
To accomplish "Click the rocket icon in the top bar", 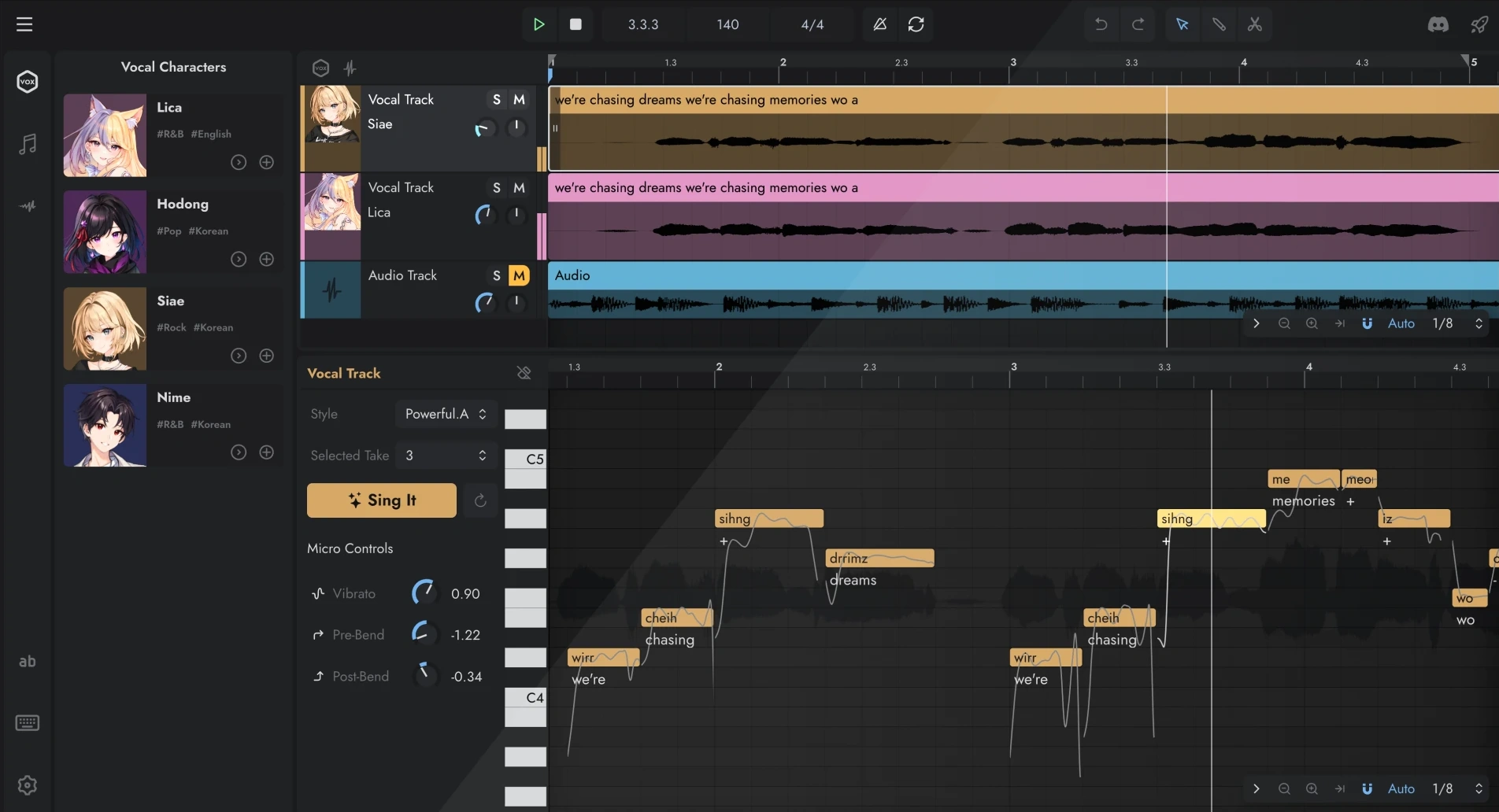I will coord(1479,24).
